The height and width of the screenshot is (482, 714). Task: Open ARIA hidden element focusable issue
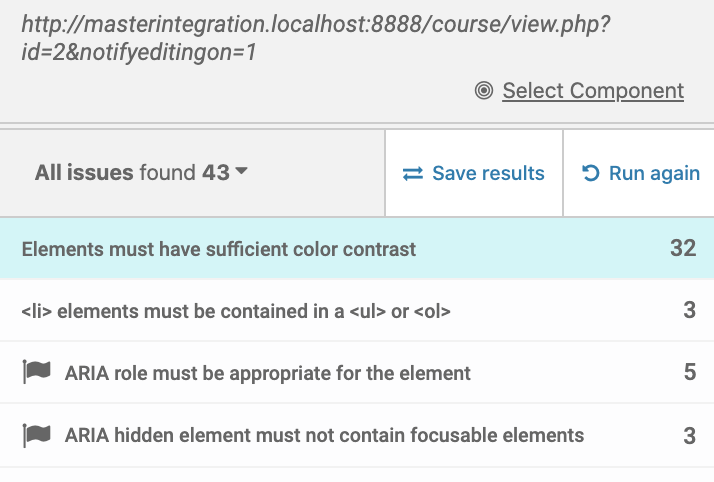pyautogui.click(x=324, y=435)
